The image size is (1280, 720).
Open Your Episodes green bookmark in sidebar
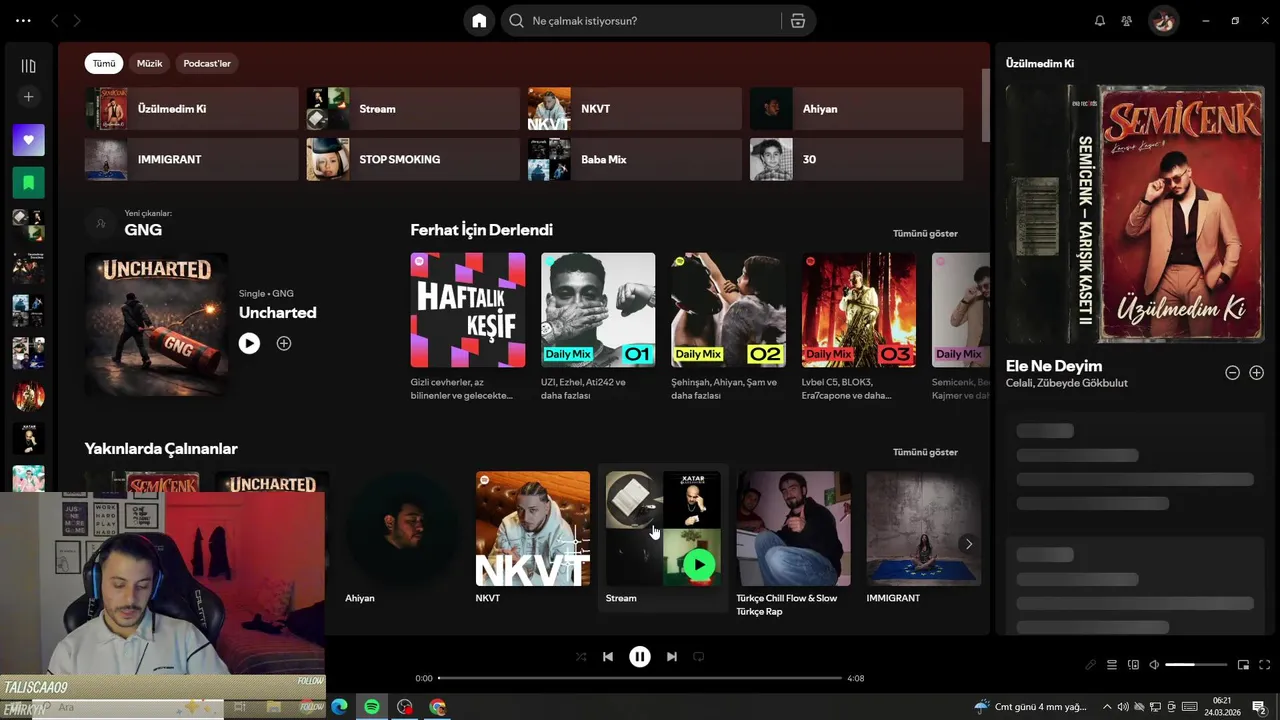(x=28, y=183)
